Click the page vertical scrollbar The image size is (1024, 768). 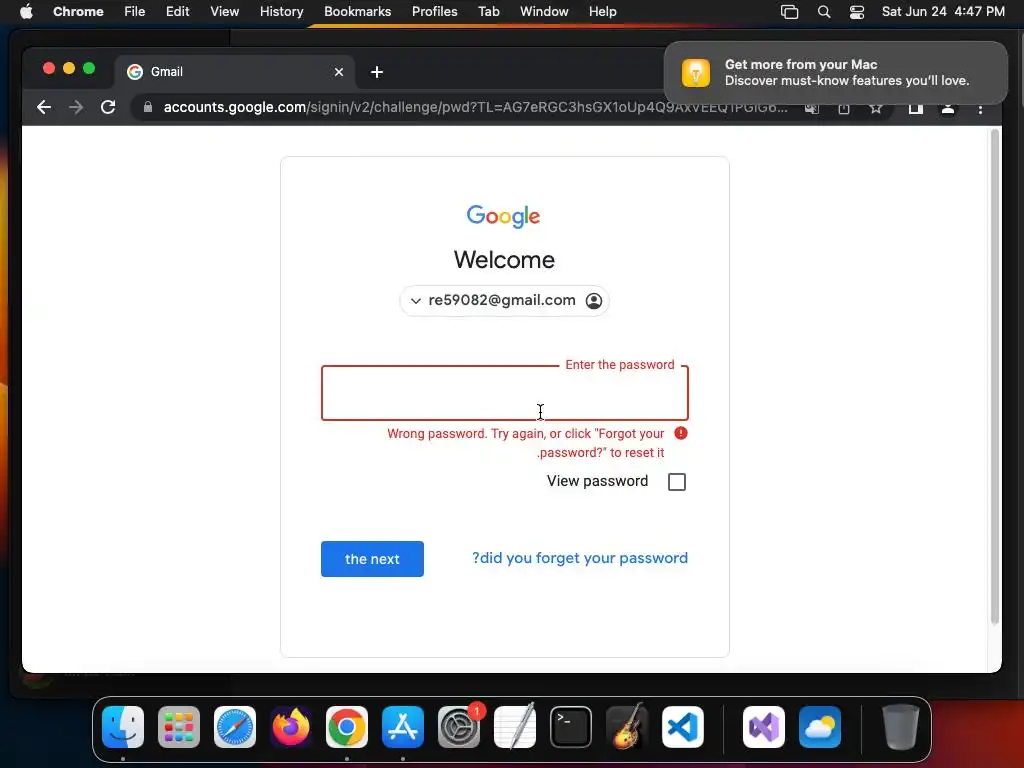point(995,377)
